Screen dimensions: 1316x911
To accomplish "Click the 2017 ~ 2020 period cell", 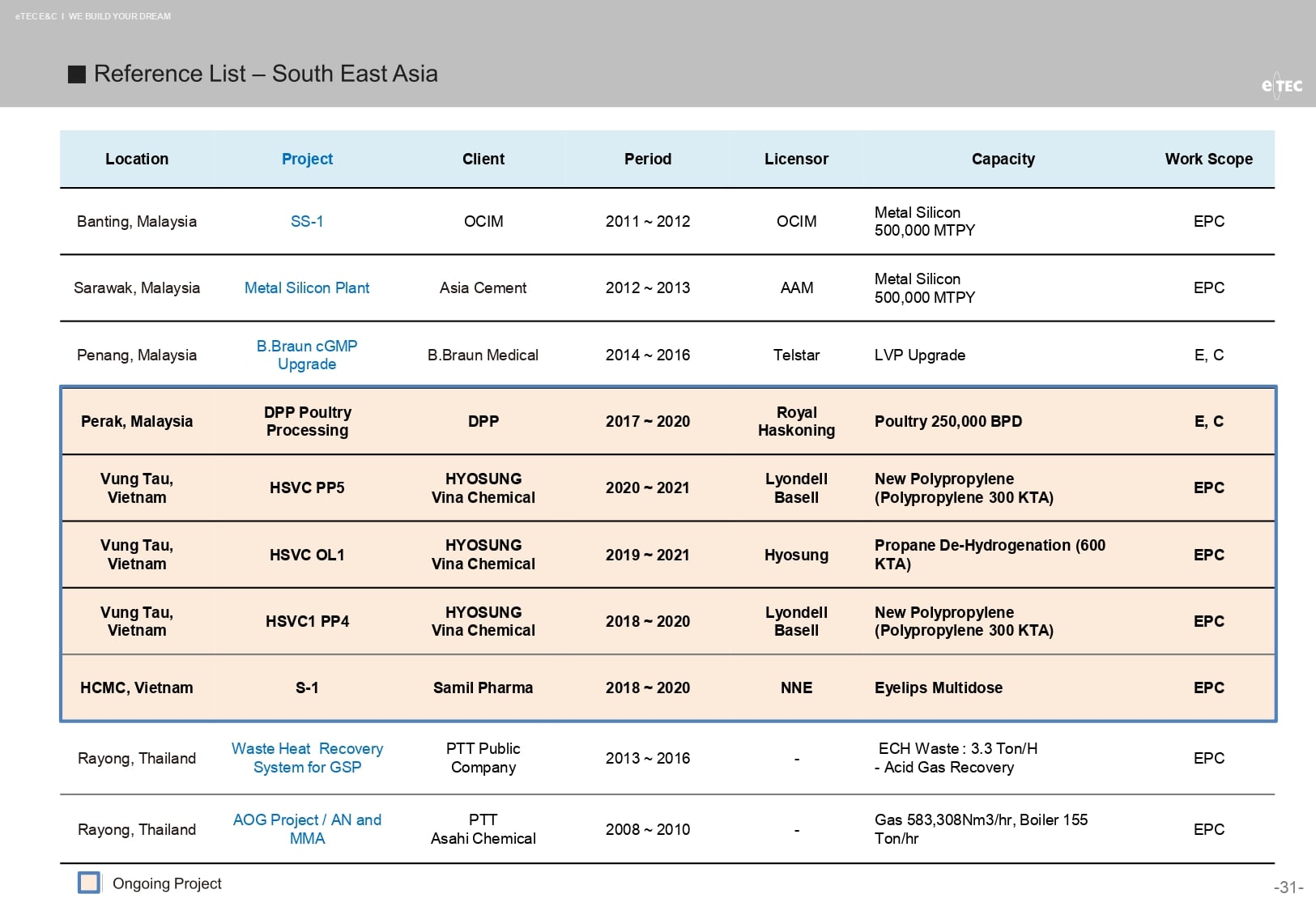I will coord(648,421).
